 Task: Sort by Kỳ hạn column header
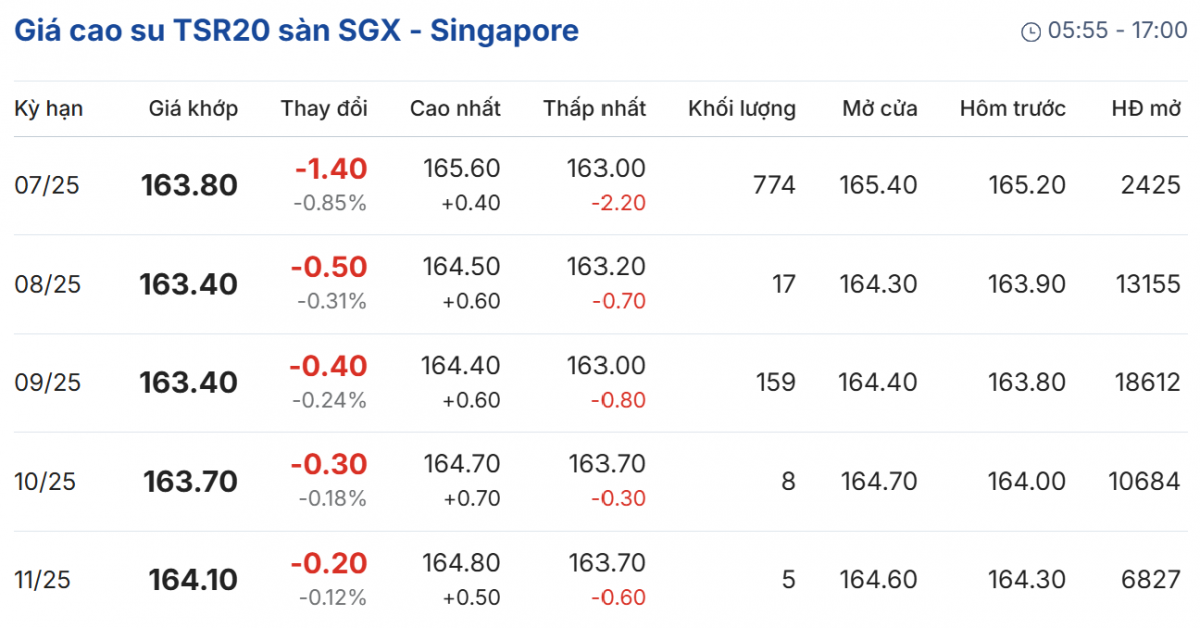click(x=49, y=109)
